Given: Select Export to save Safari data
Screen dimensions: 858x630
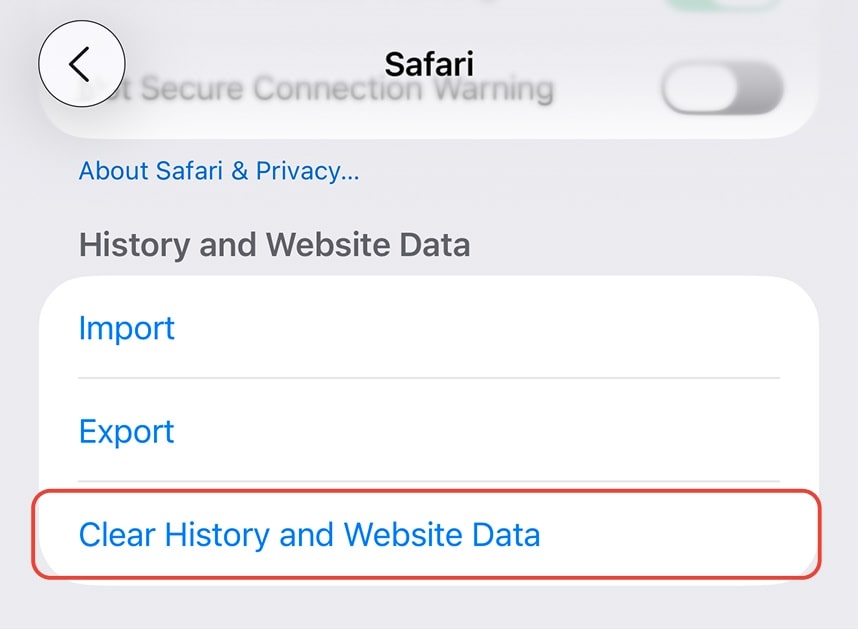Looking at the screenshot, I should (125, 431).
